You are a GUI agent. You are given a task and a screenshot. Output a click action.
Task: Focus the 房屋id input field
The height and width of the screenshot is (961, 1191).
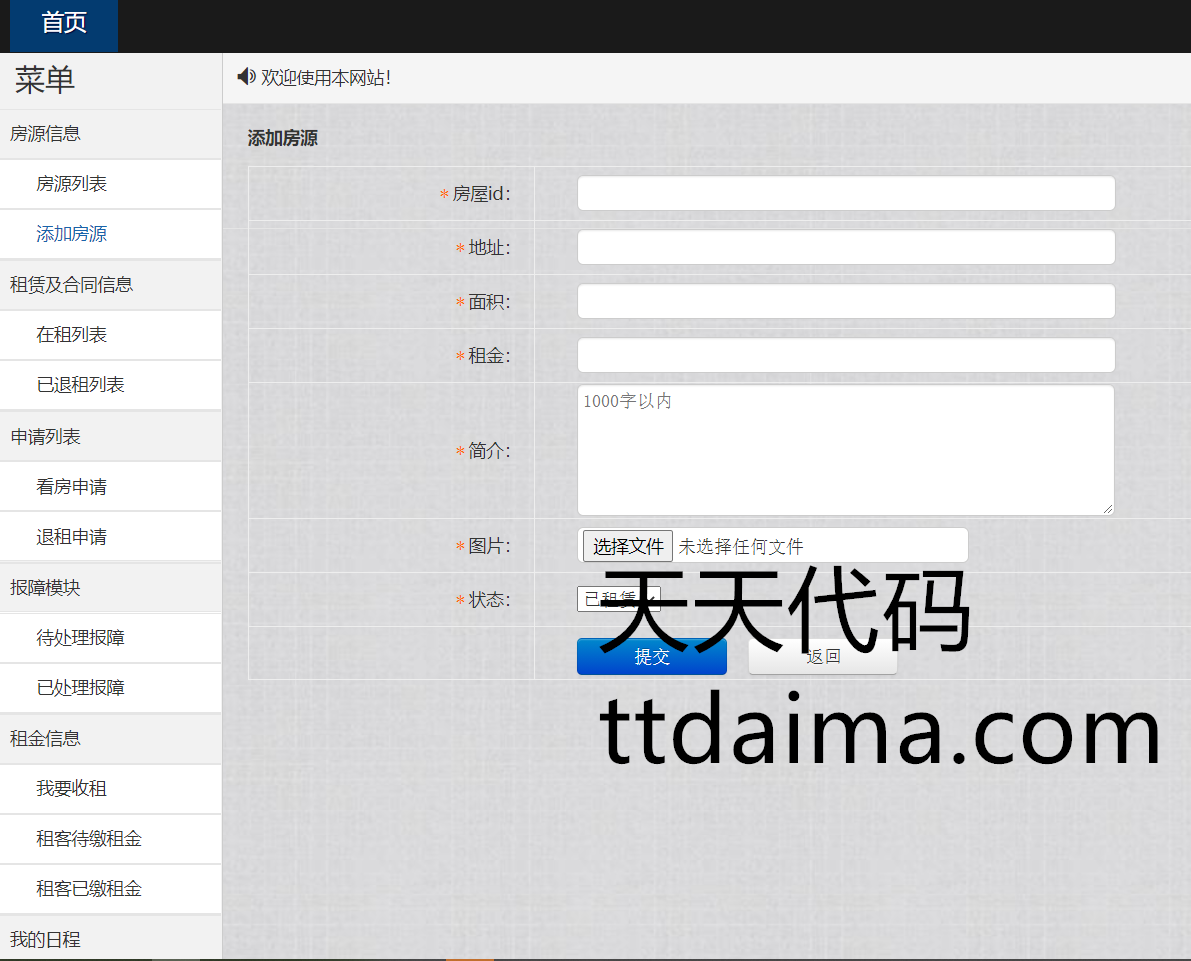click(x=845, y=194)
